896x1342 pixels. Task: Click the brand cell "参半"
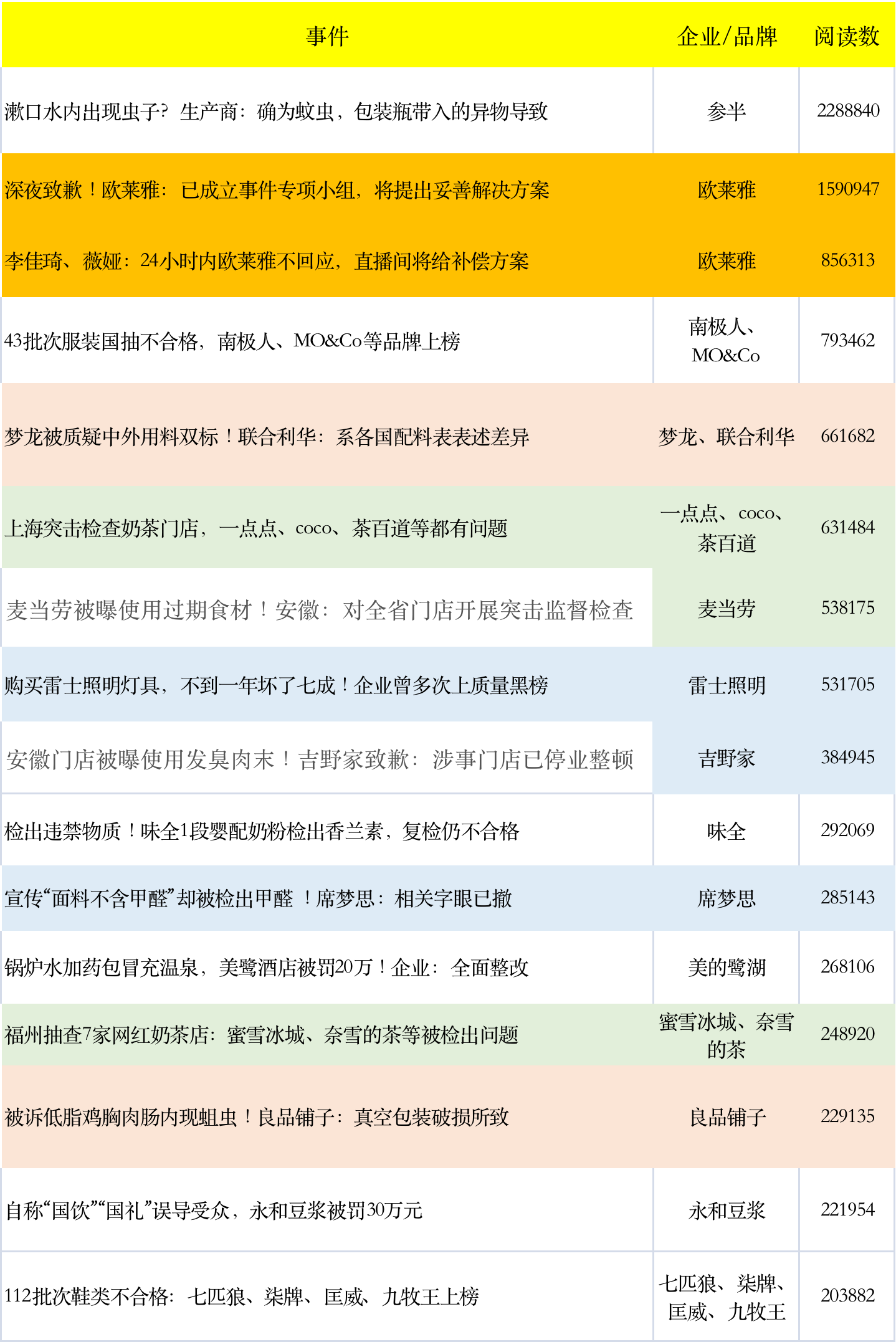(x=727, y=112)
